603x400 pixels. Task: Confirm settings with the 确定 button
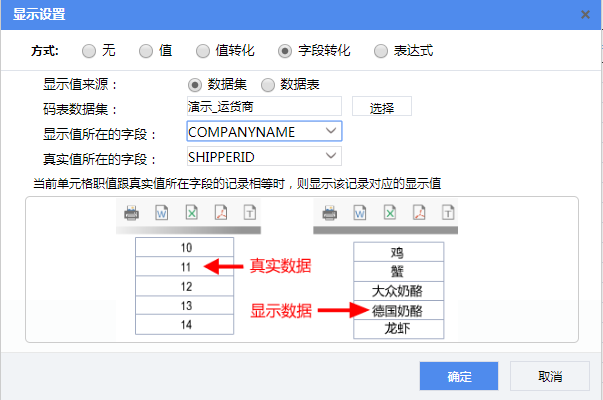(x=459, y=376)
